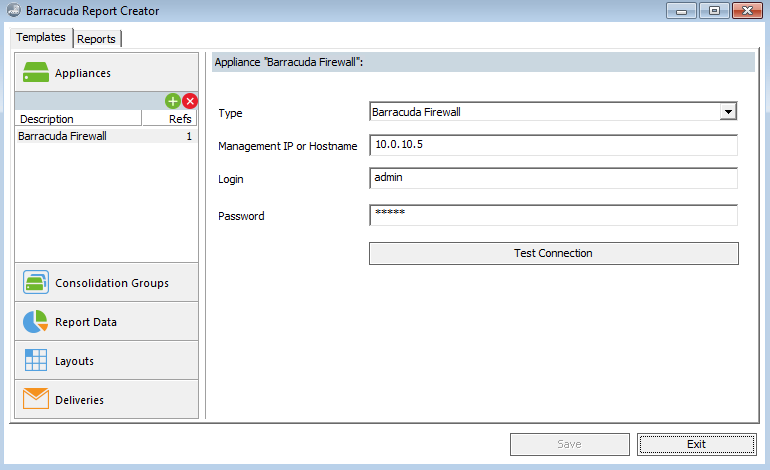Close the Barracuda Report Creator window
This screenshot has height=470, width=770.
click(747, 11)
